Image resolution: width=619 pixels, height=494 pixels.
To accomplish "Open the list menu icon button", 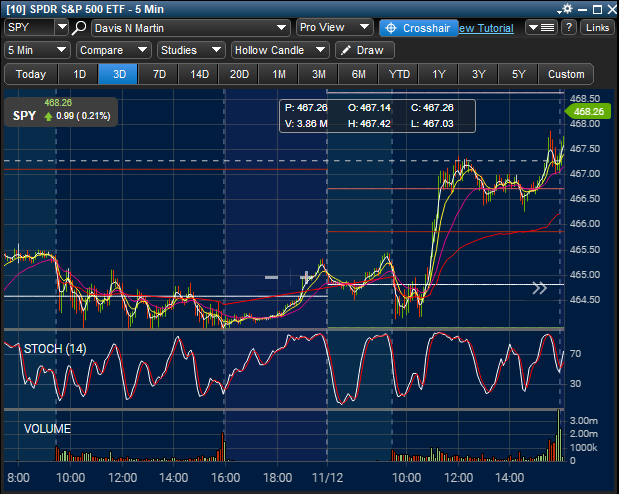I will tap(541, 28).
